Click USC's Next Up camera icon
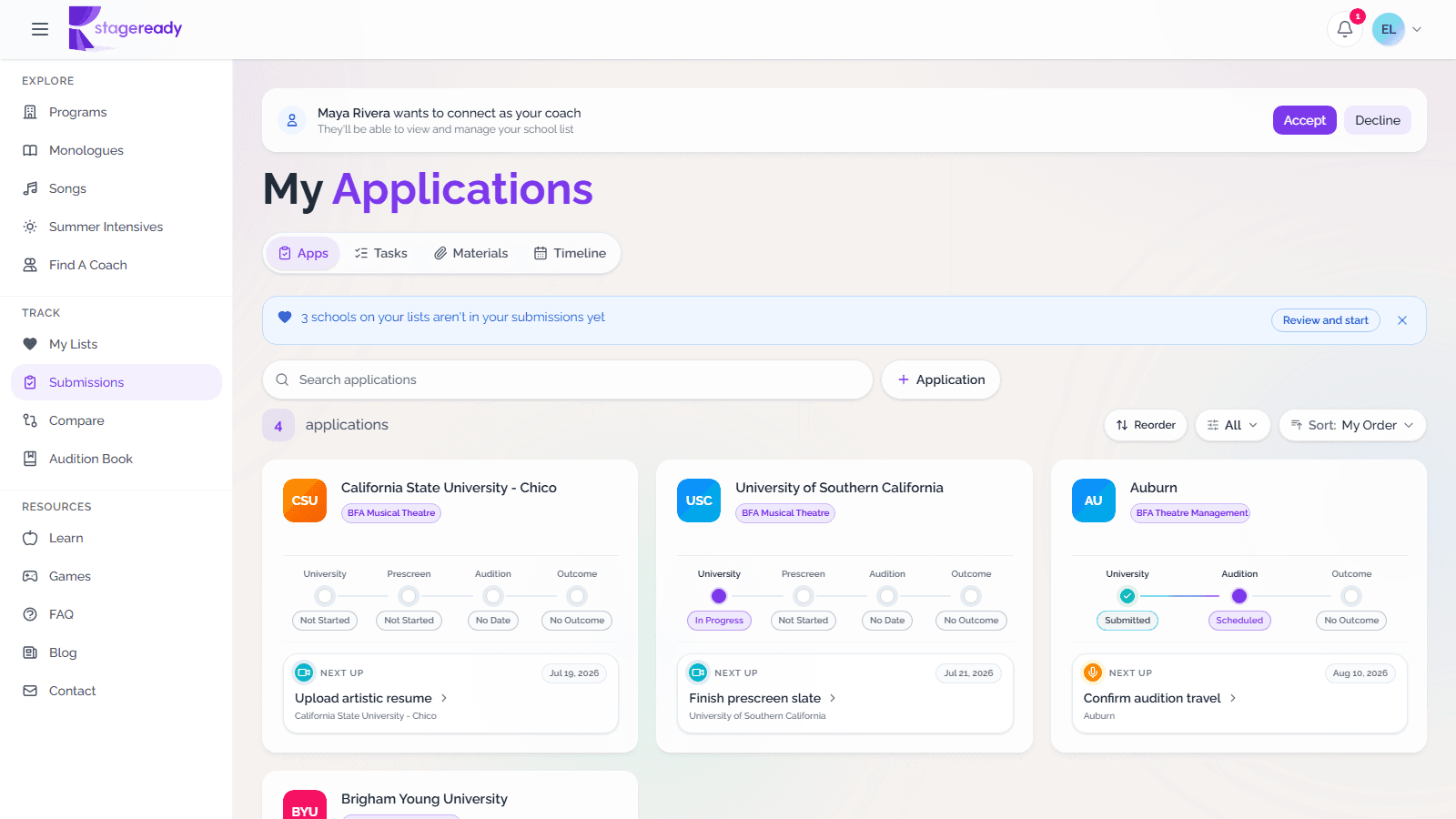The width and height of the screenshot is (1456, 819). (698, 672)
